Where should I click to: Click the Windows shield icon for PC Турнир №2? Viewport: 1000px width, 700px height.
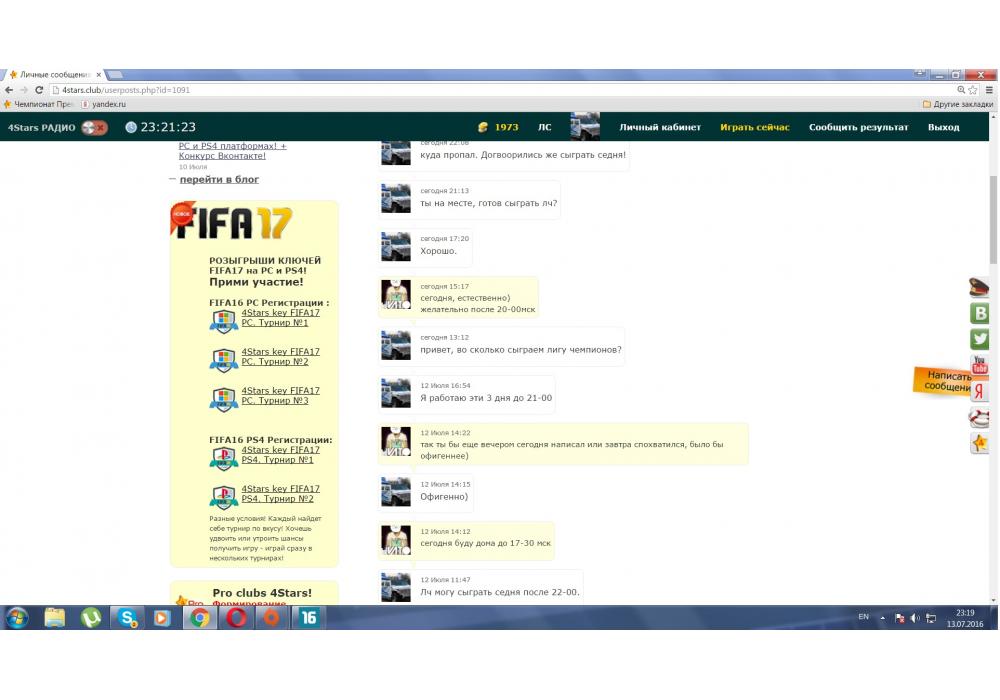tap(224, 360)
